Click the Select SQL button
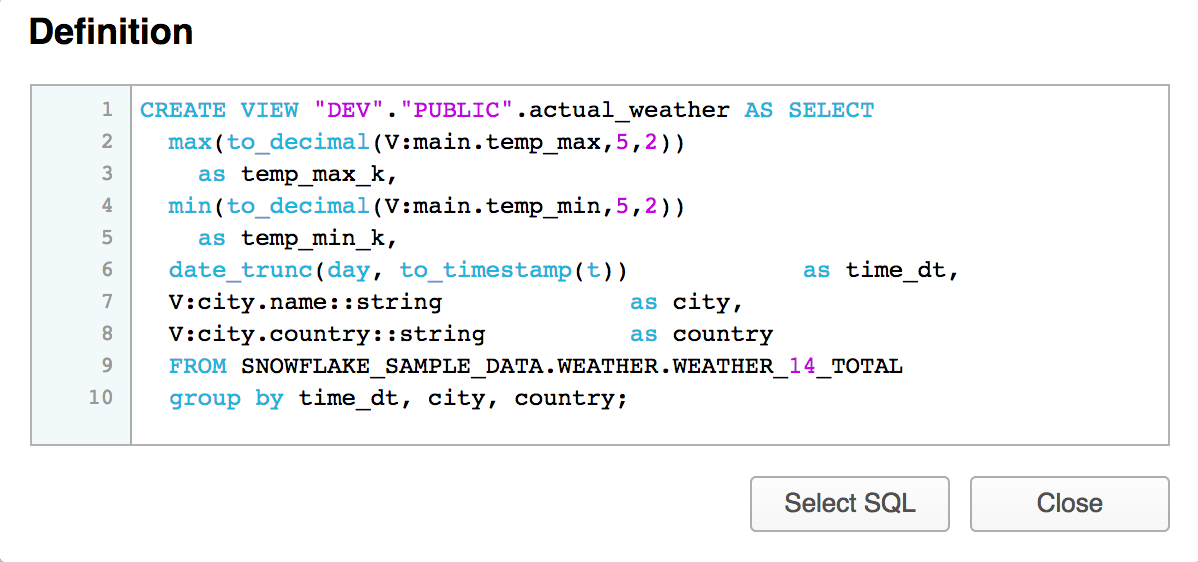Image resolution: width=1198 pixels, height=562 pixels. tap(849, 503)
